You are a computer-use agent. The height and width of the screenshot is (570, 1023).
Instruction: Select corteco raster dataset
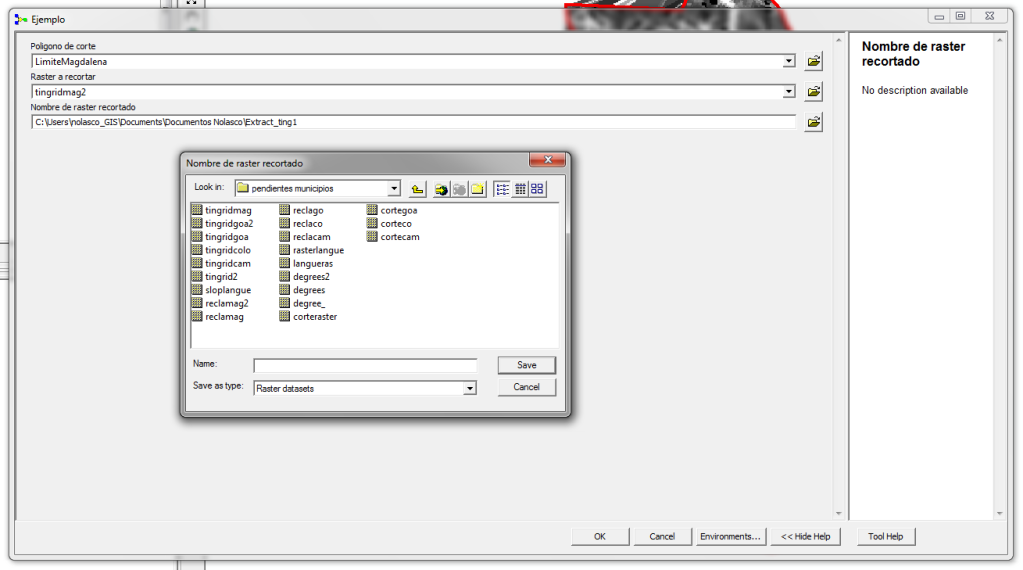click(389, 224)
